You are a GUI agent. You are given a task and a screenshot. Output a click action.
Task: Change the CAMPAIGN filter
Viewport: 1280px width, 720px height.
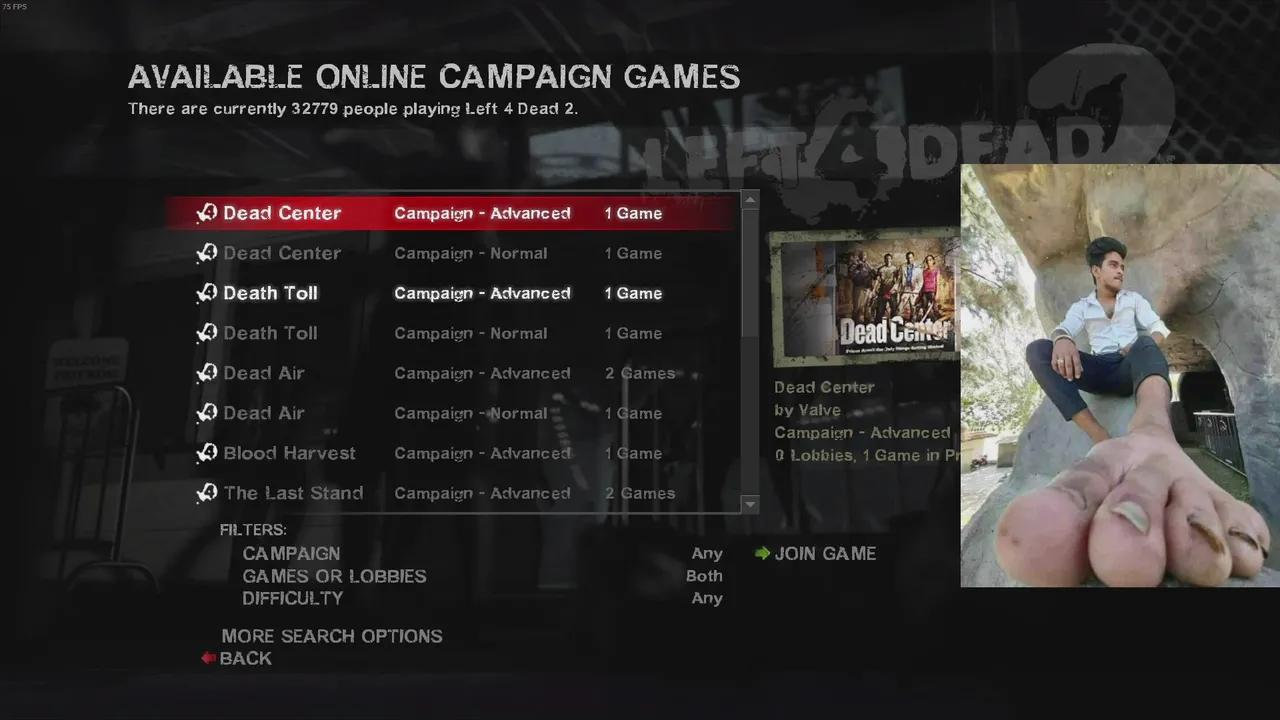click(482, 554)
